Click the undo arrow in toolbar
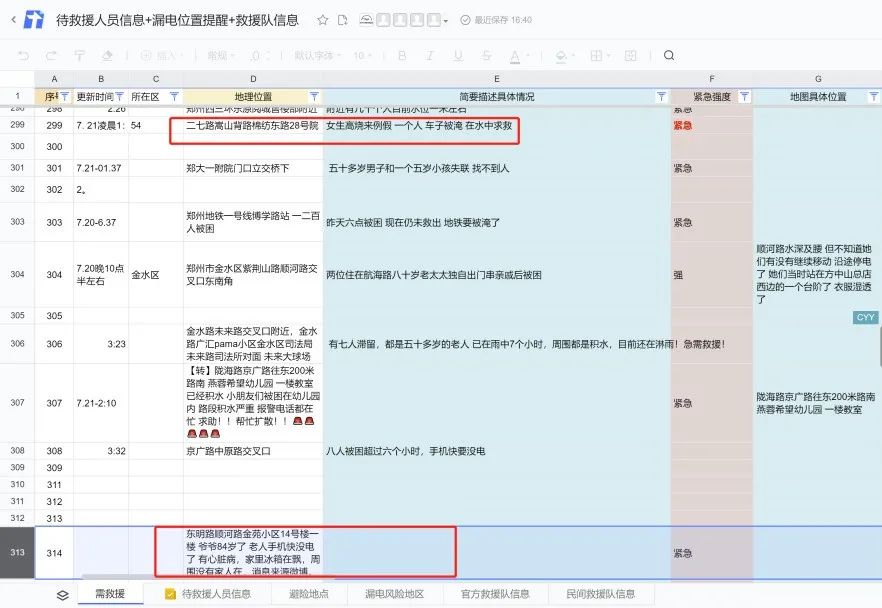 (24, 55)
